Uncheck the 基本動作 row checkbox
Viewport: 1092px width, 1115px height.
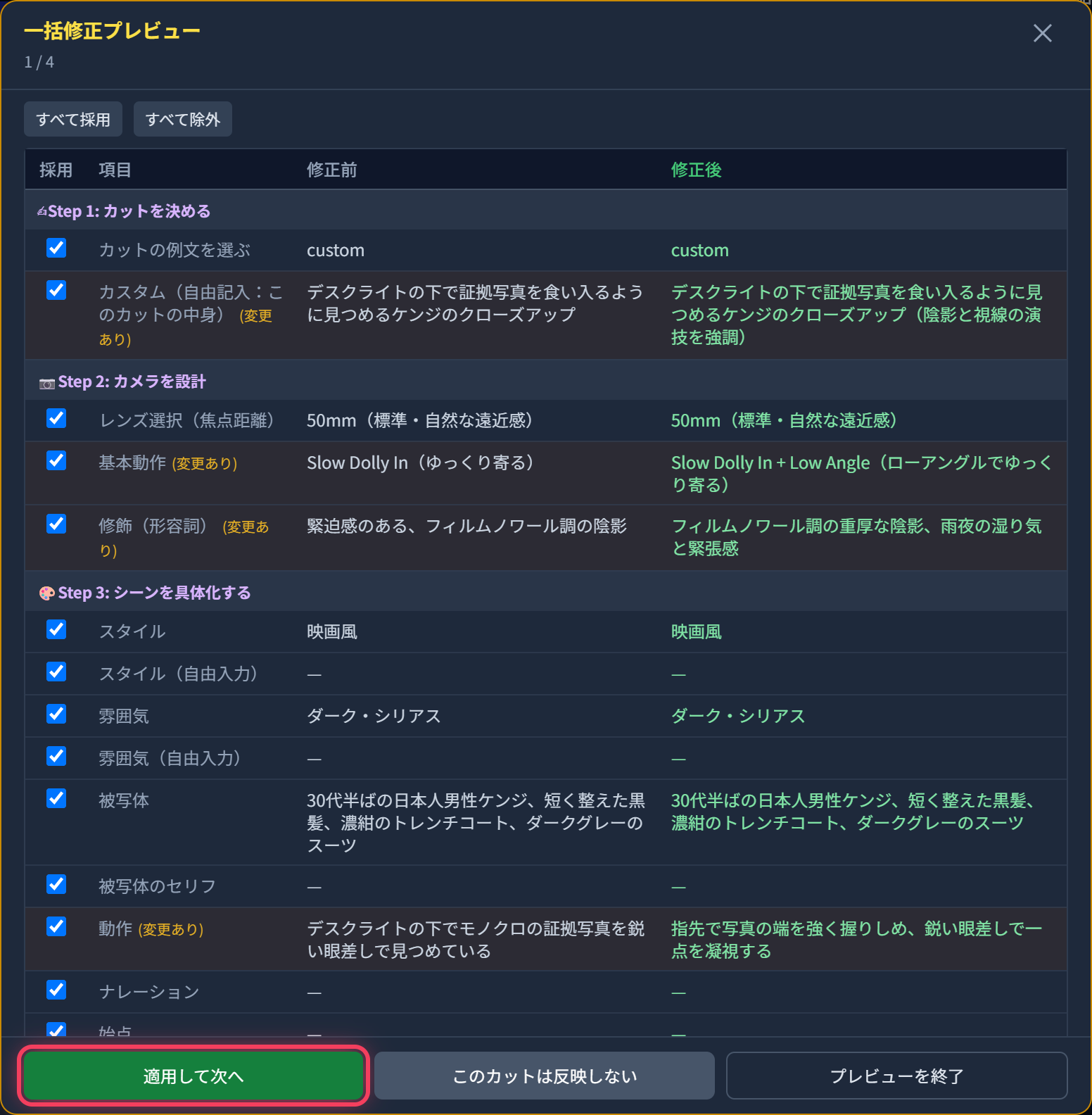tap(56, 460)
